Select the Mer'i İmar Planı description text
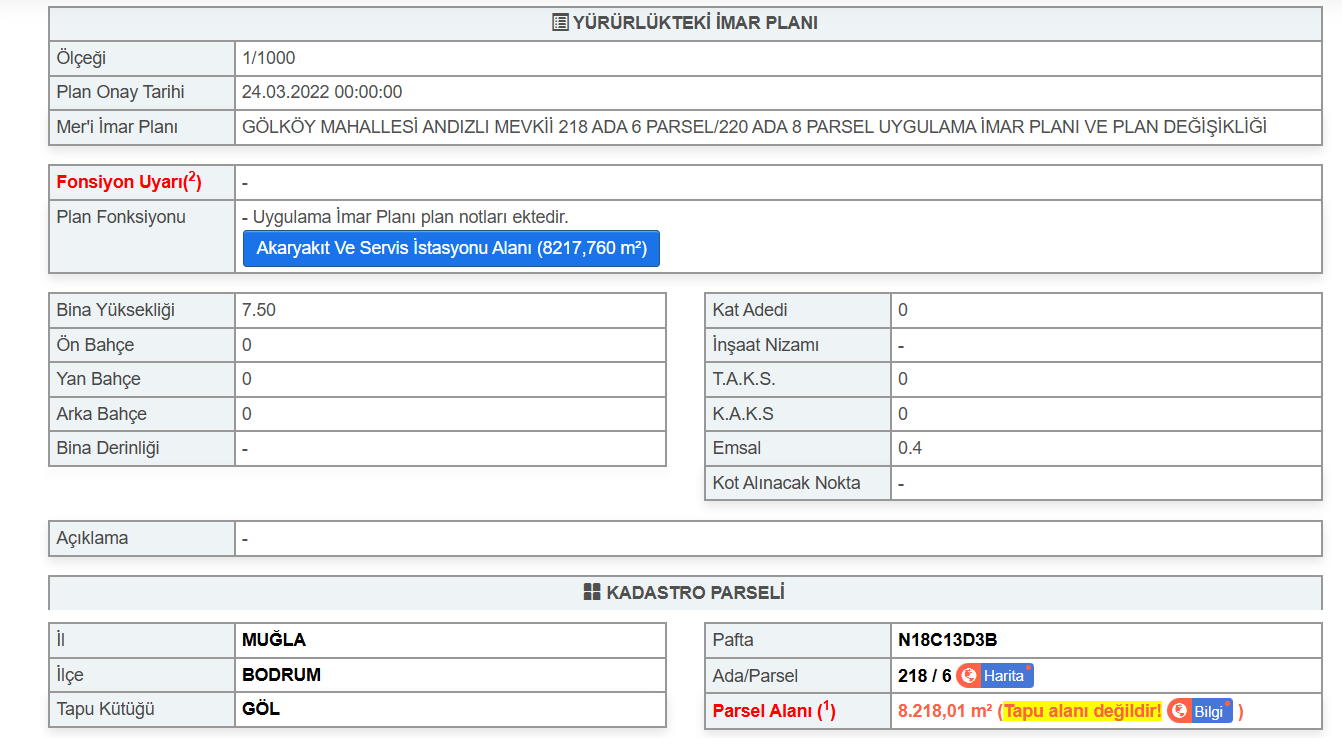The image size is (1342, 738). (x=754, y=127)
